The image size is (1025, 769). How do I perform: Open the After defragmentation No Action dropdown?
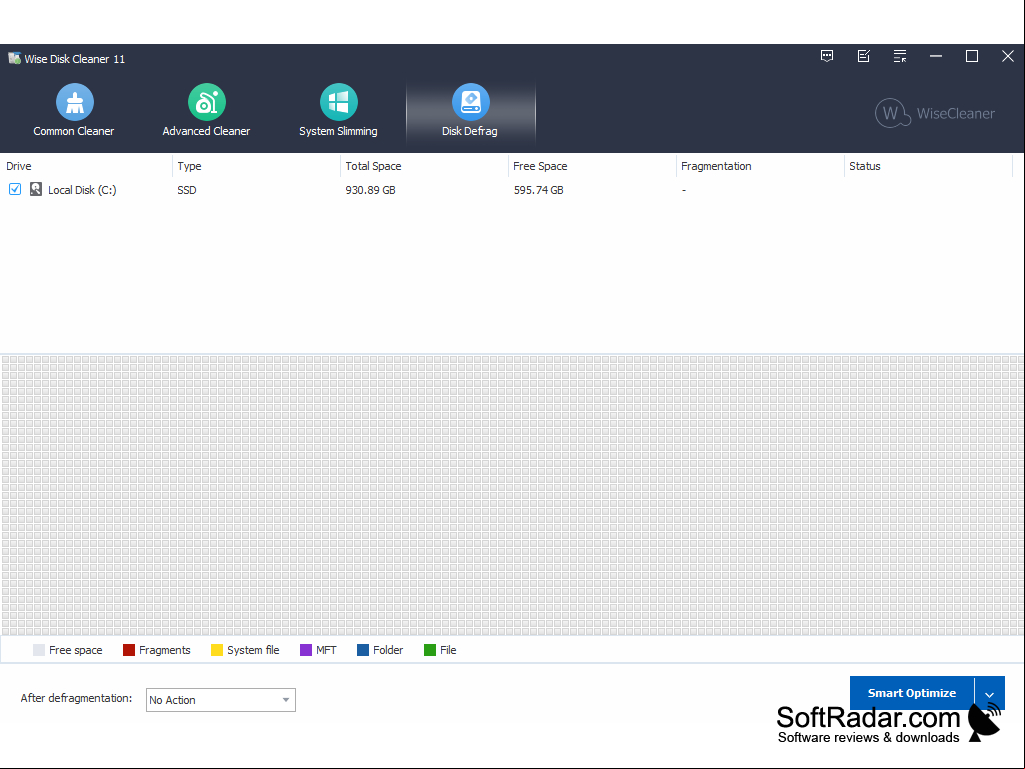coord(221,700)
